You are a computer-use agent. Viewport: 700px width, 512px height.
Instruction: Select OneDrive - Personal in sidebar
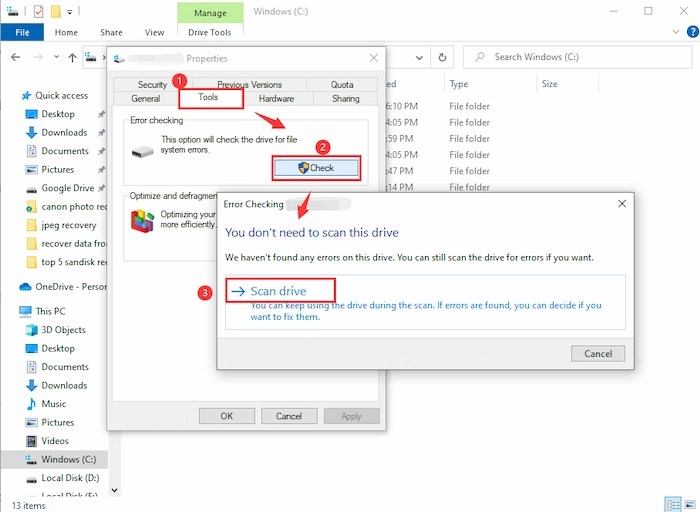63,287
